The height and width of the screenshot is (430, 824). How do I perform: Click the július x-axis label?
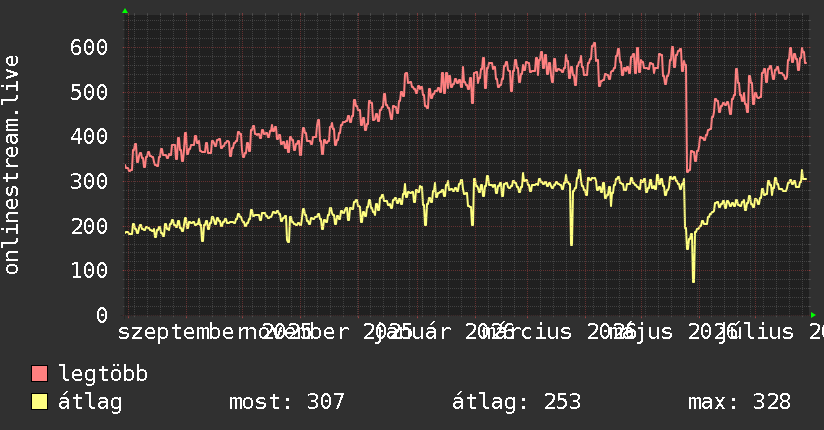point(755,332)
